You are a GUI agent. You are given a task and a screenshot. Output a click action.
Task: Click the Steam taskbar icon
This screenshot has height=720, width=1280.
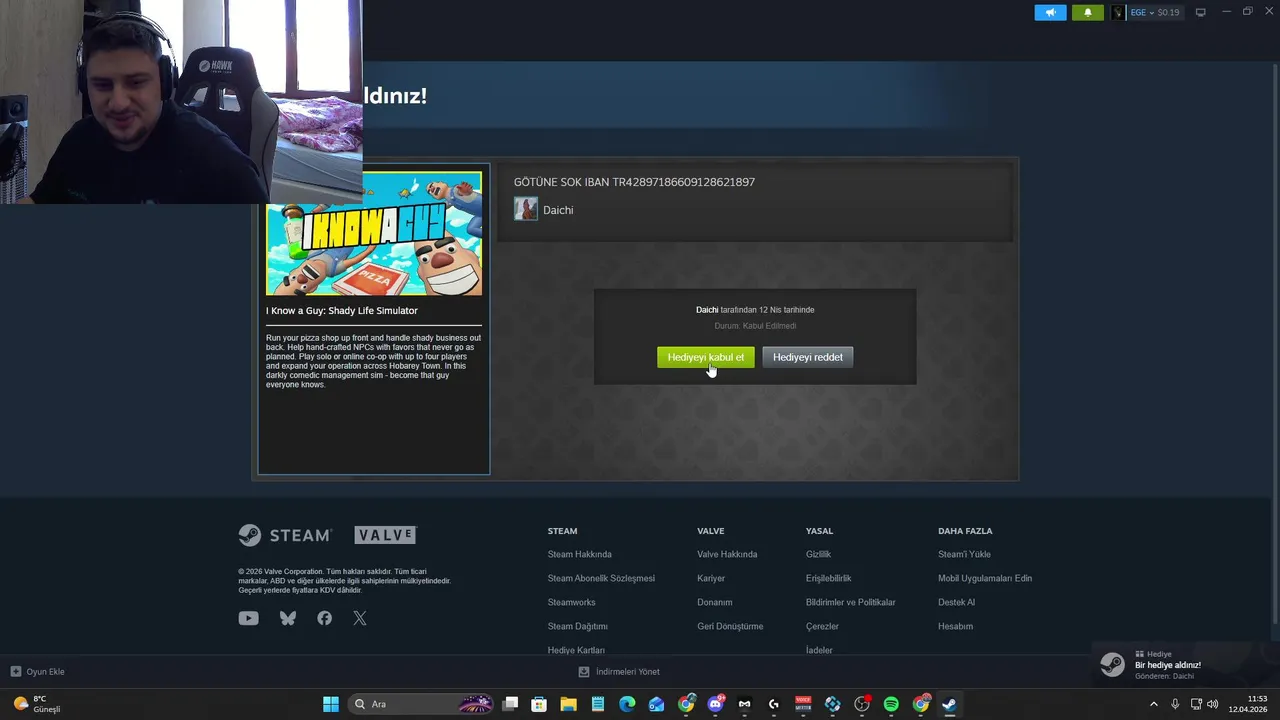coord(950,704)
